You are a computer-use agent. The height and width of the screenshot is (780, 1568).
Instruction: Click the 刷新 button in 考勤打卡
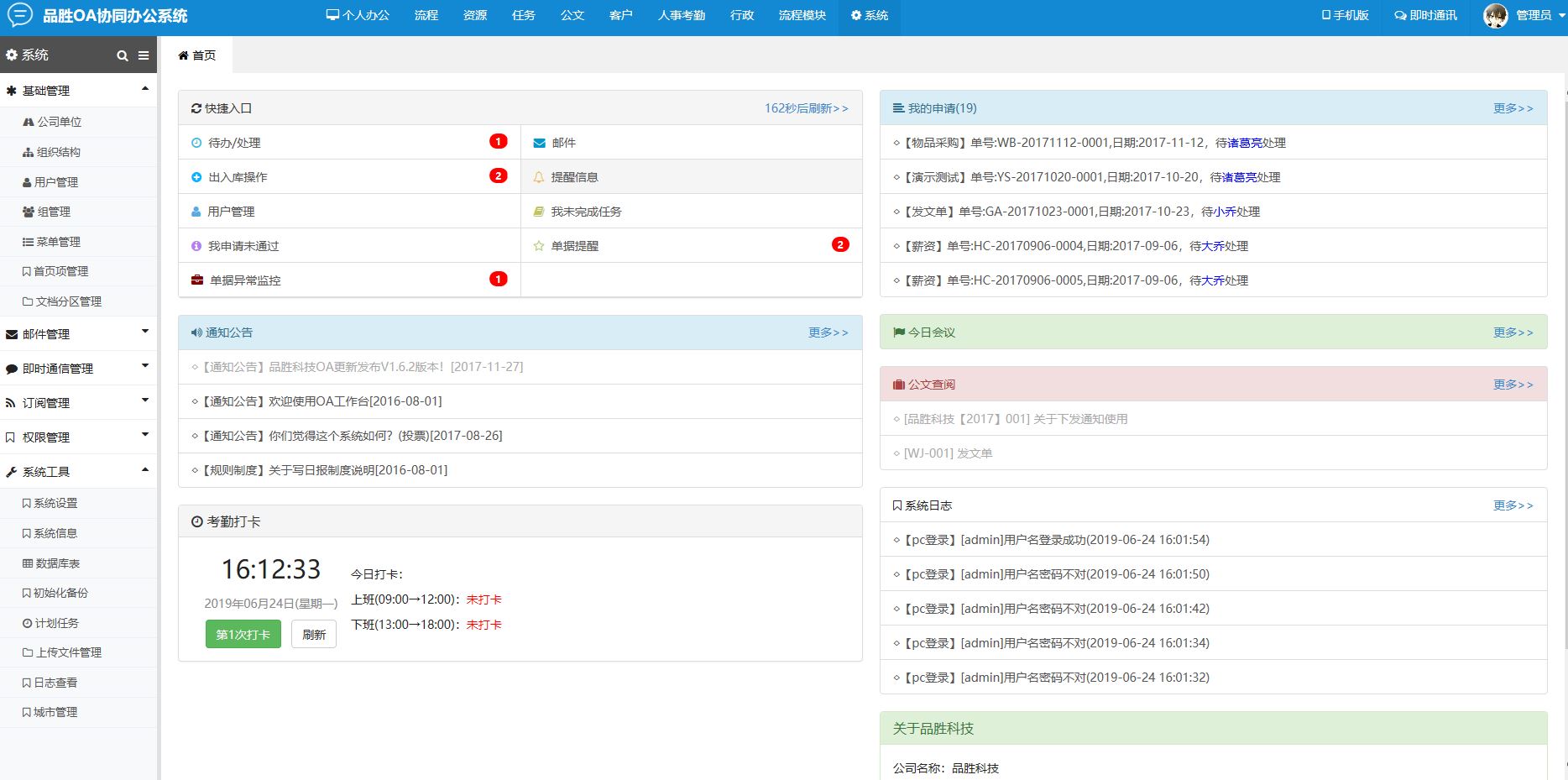pyautogui.click(x=314, y=634)
